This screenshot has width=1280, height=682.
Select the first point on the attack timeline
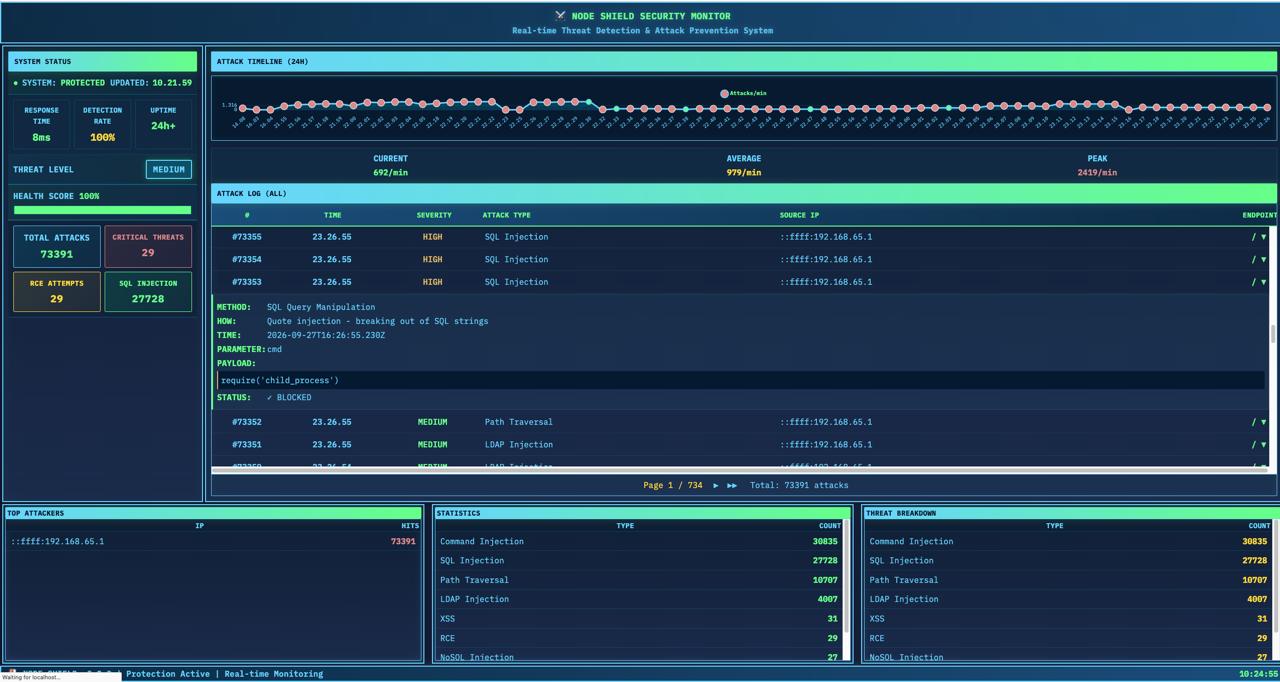click(x=242, y=108)
